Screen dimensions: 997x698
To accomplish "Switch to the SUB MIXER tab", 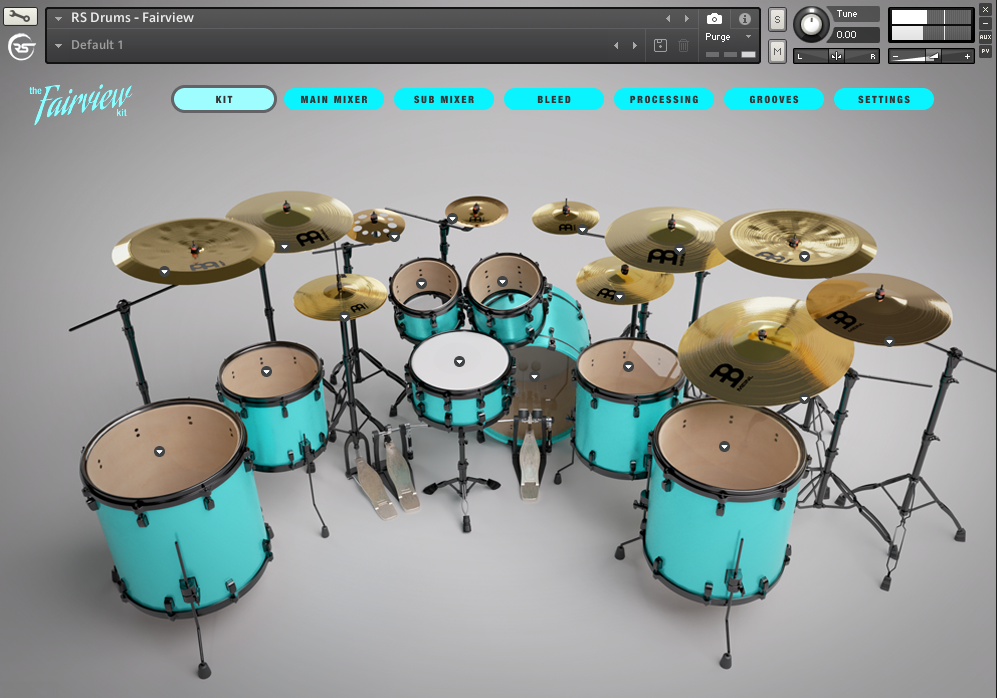I will tap(444, 99).
